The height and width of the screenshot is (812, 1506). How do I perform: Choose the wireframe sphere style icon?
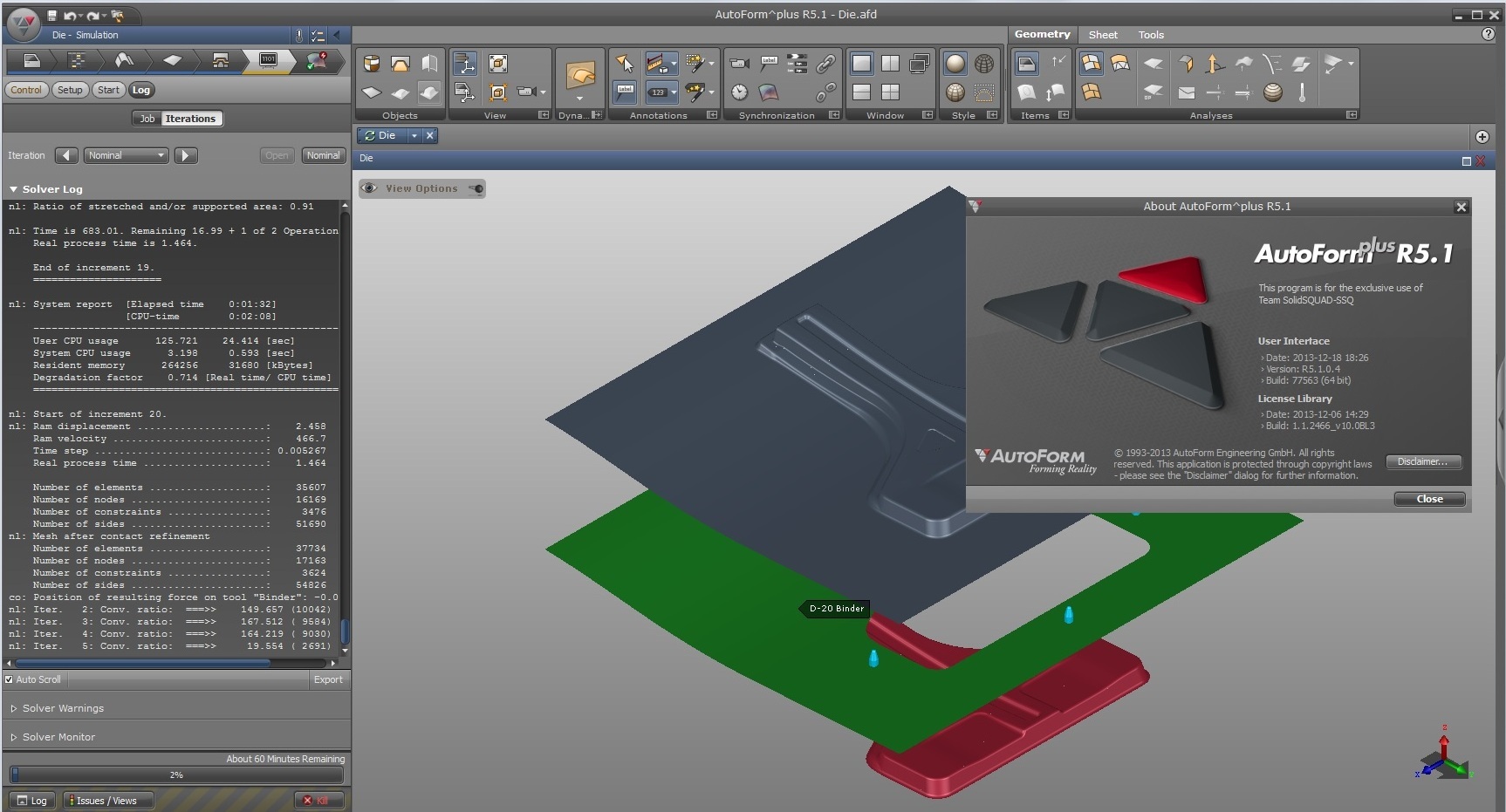click(x=984, y=63)
